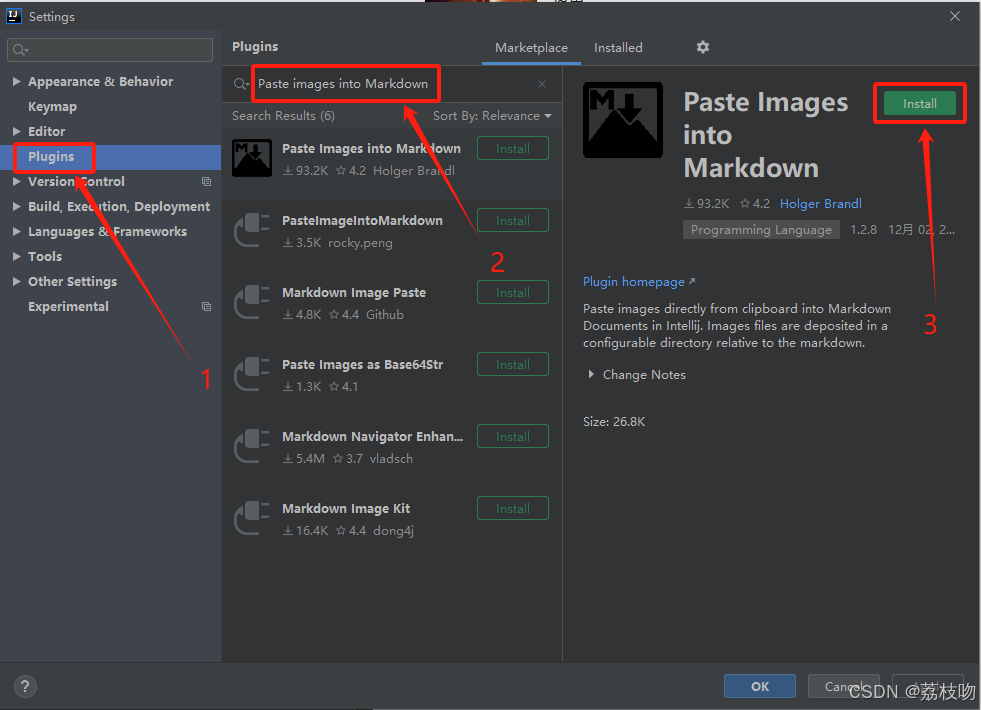Viewport: 981px width, 710px height.
Task: Click the Markdown Navigator Enhanced plugin icon
Action: [x=252, y=446]
